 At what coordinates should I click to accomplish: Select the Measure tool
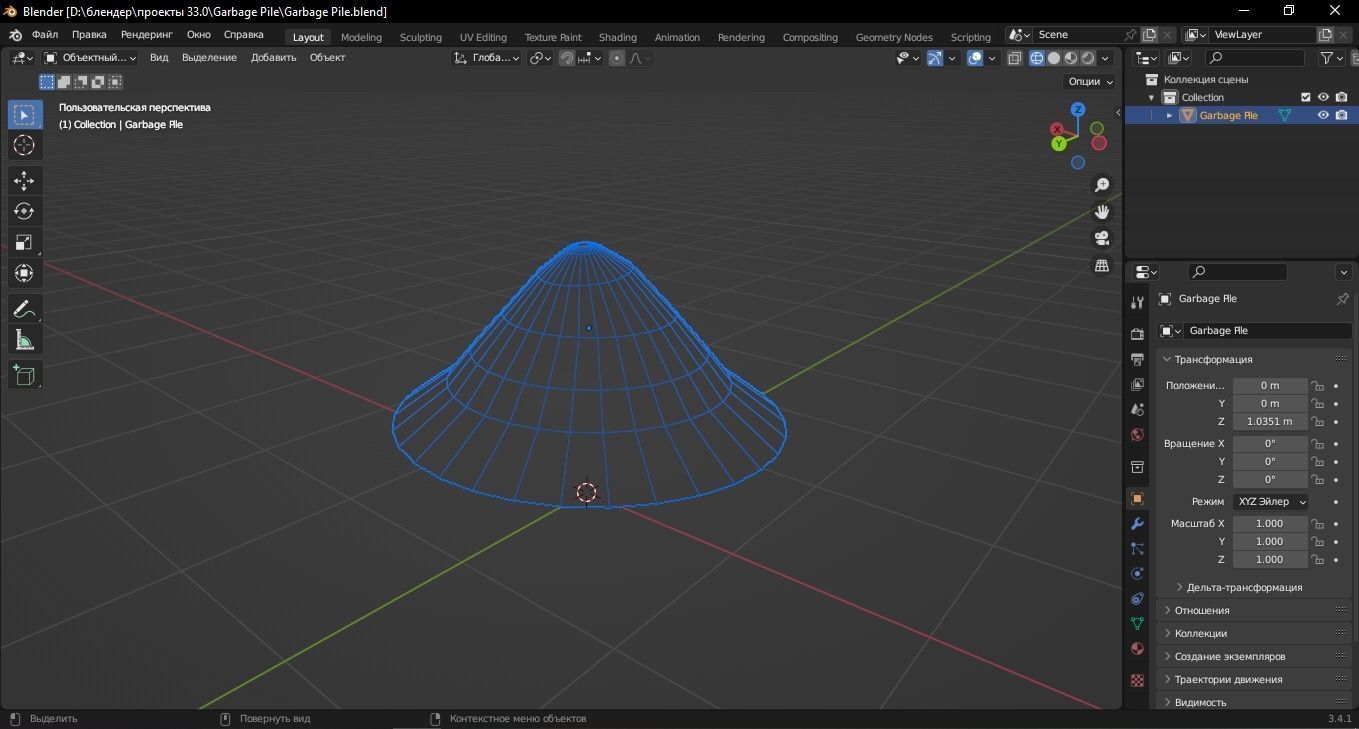(24, 340)
